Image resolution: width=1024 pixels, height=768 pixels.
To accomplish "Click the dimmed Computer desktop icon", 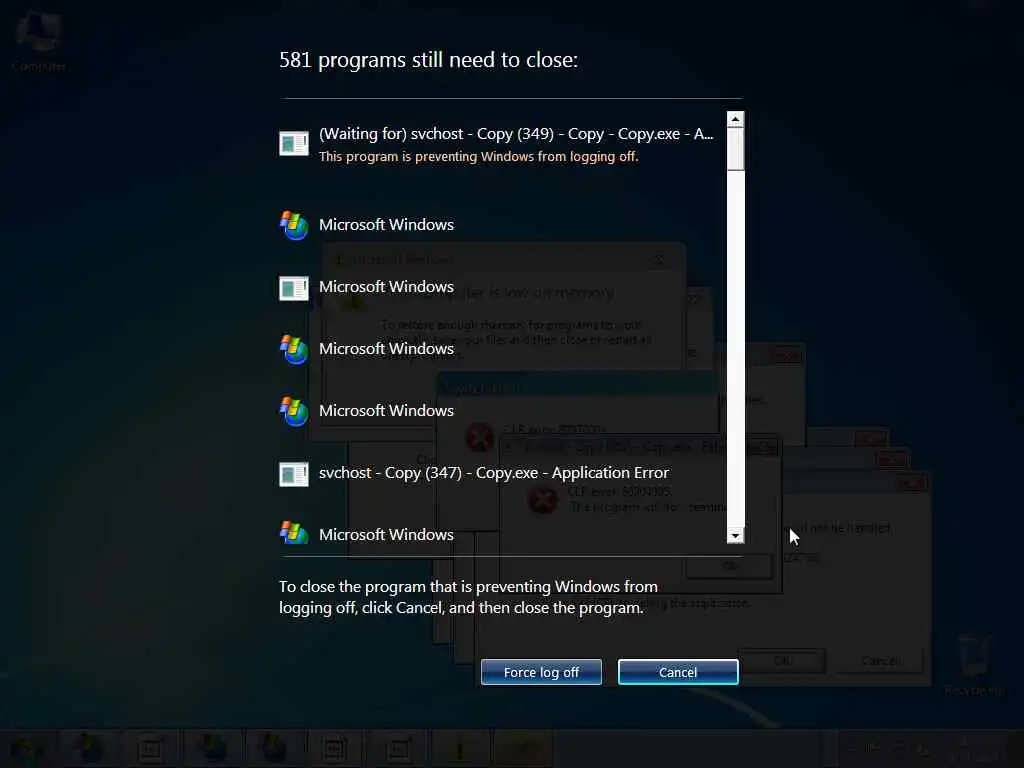I will (39, 42).
